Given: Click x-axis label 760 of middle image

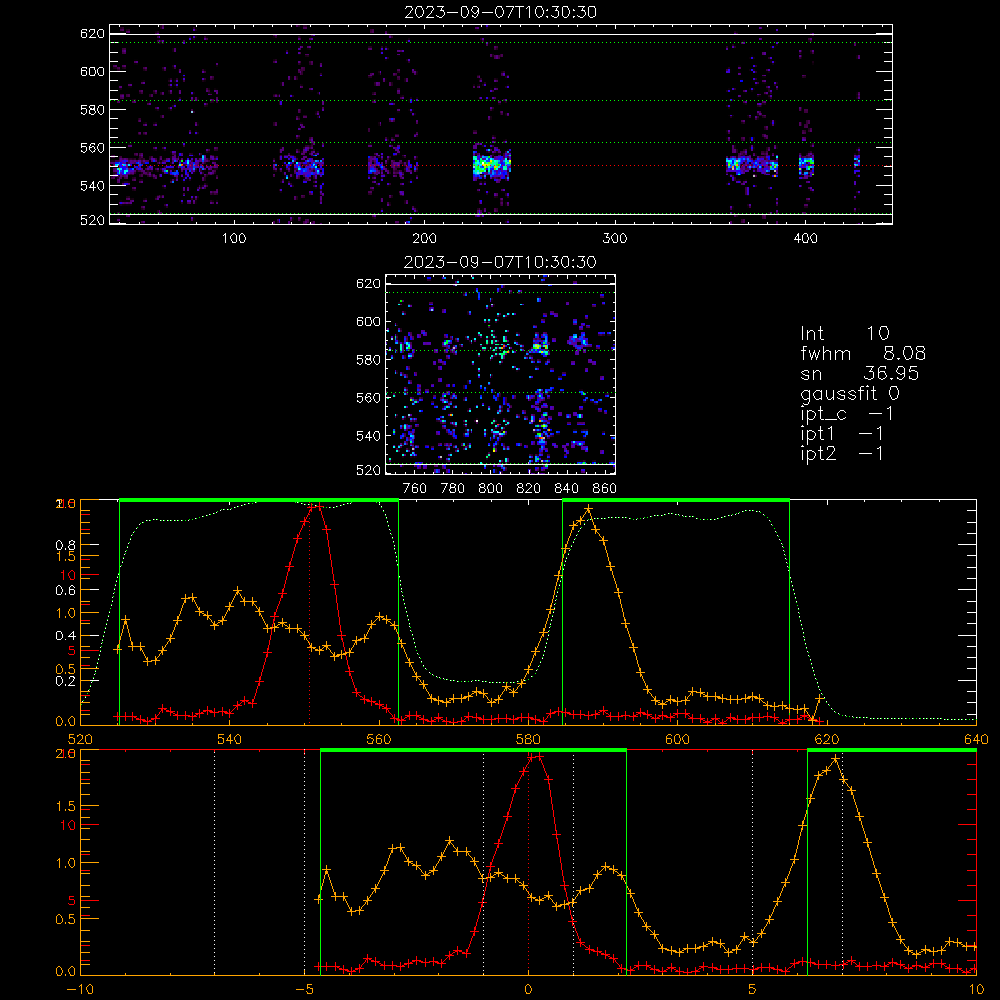Looking at the screenshot, I should (x=415, y=489).
